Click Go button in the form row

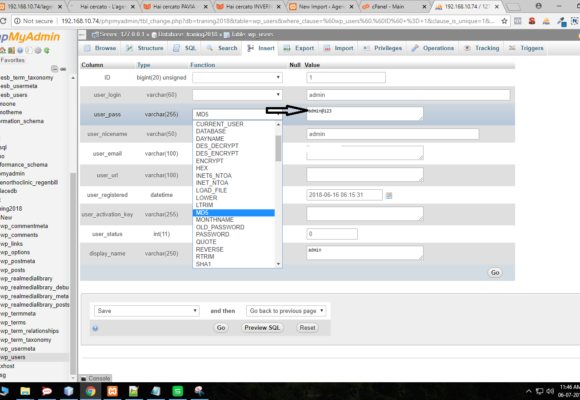(x=495, y=273)
